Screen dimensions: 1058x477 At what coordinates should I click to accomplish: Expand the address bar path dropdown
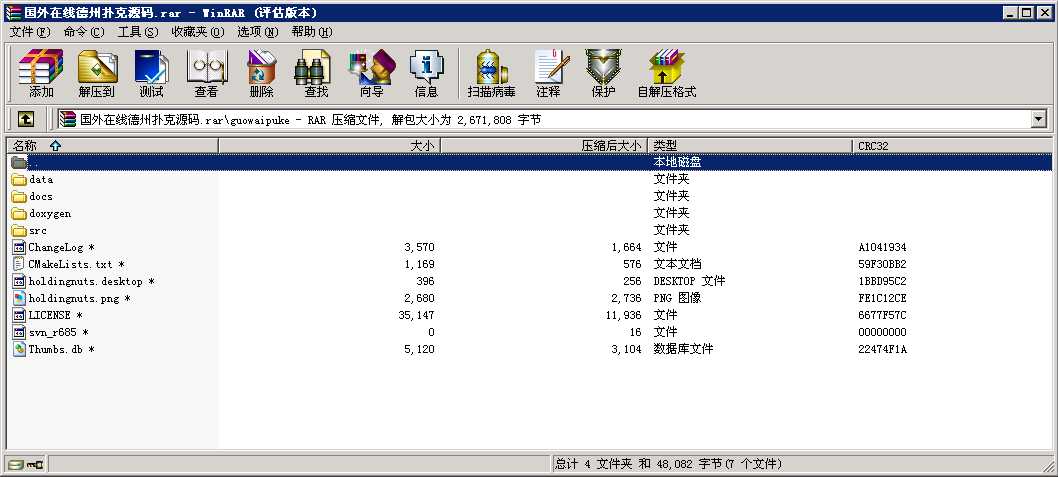tap(1038, 120)
